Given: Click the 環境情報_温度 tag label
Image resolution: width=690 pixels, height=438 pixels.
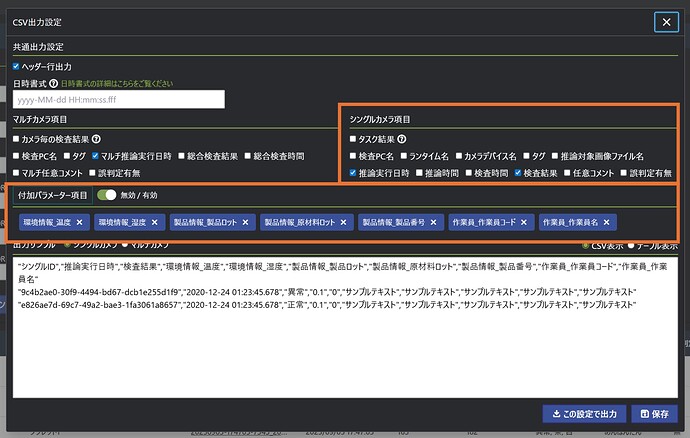Looking at the screenshot, I should point(47,222).
